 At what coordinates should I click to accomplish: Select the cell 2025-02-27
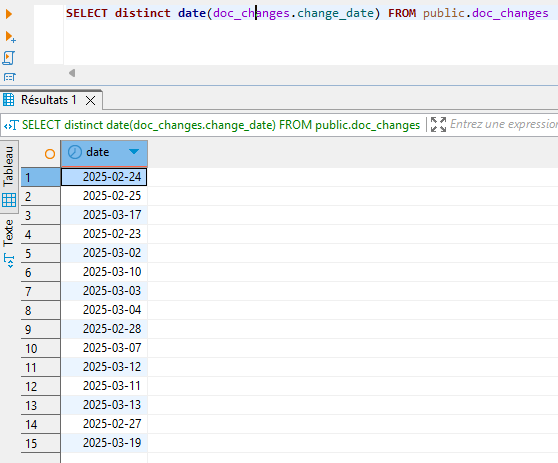tap(104, 424)
